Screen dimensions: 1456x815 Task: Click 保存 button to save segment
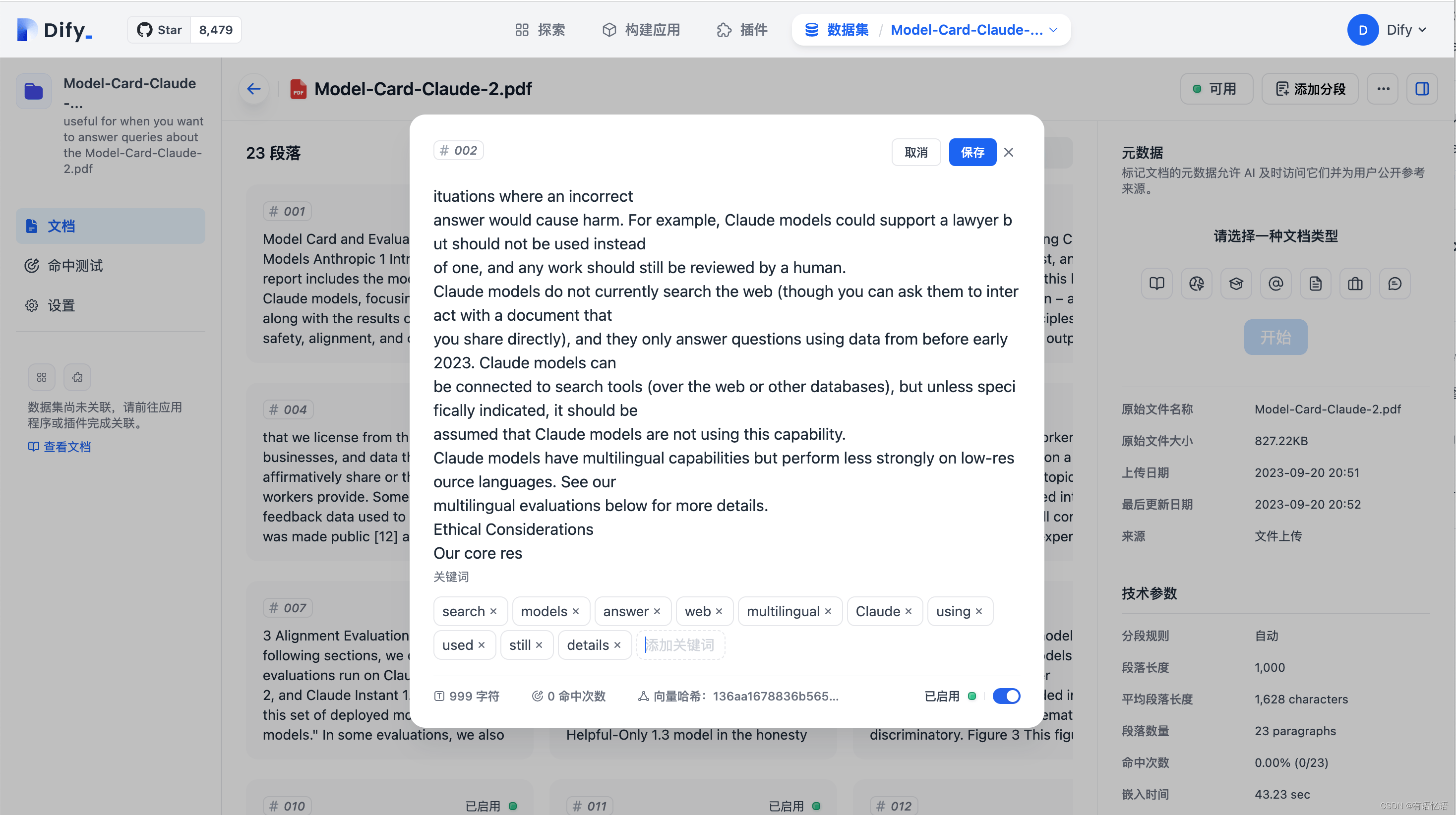click(x=972, y=152)
